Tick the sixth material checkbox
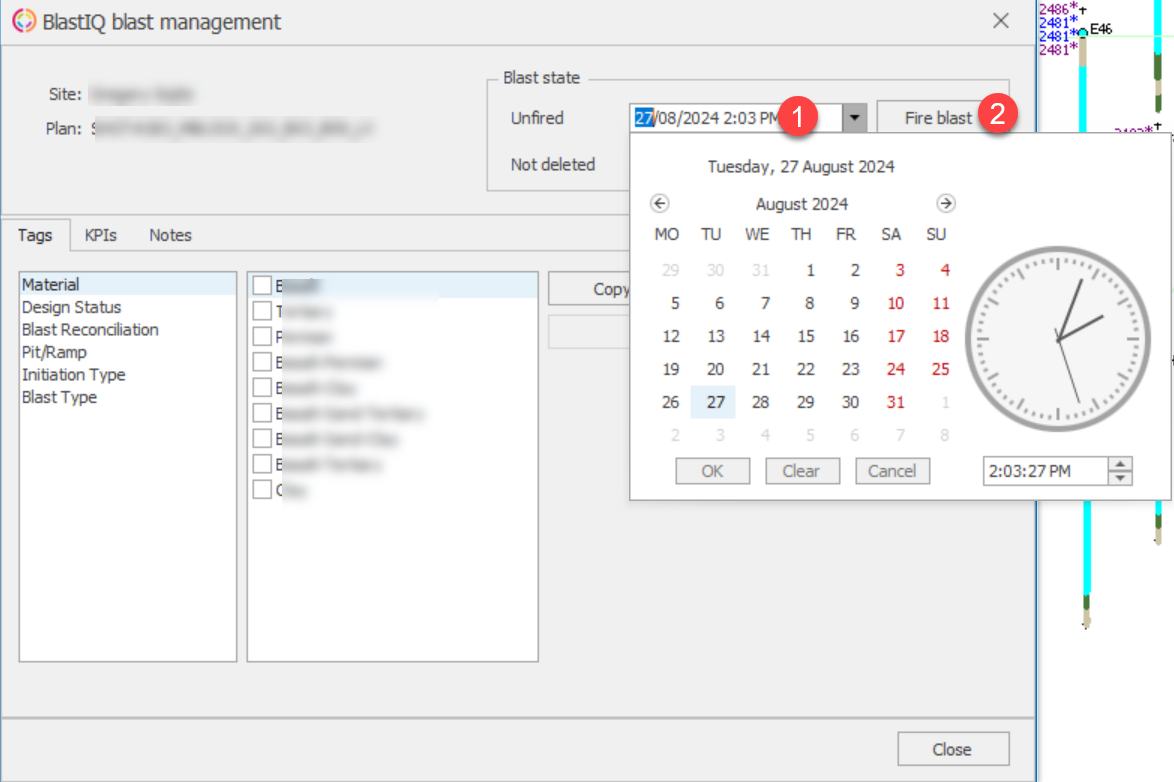 click(262, 413)
